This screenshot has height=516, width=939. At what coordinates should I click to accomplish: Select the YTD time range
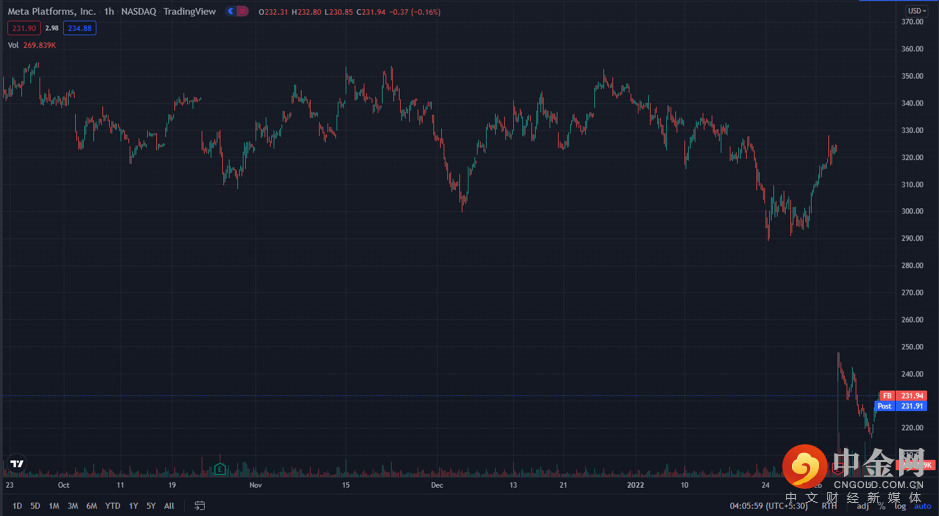pyautogui.click(x=113, y=506)
